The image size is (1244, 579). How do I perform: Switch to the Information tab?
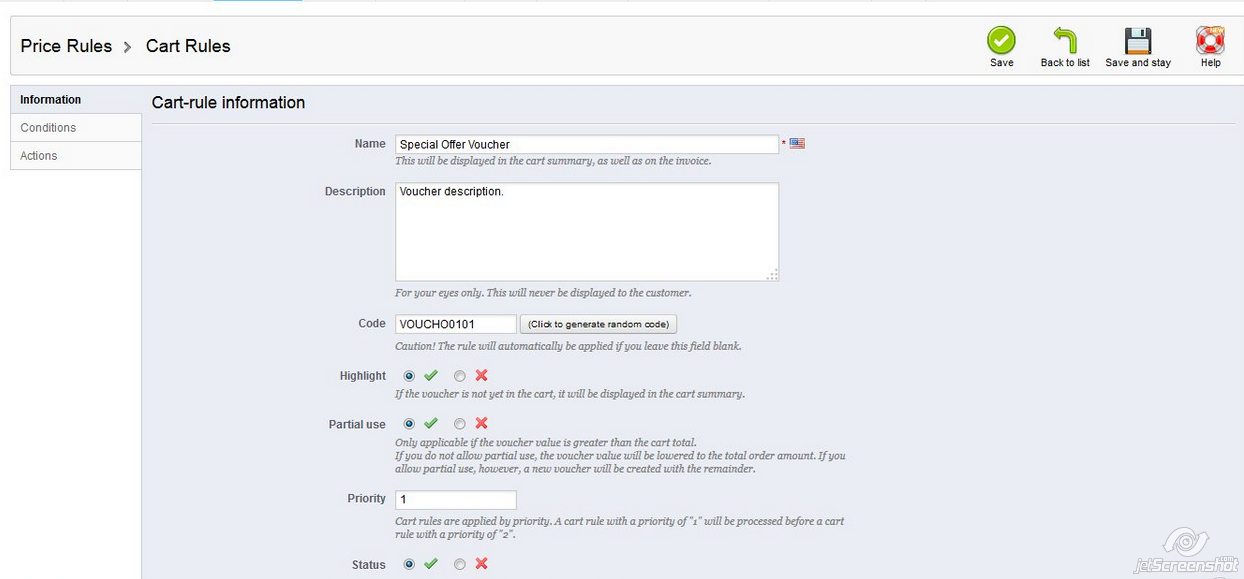coord(76,99)
